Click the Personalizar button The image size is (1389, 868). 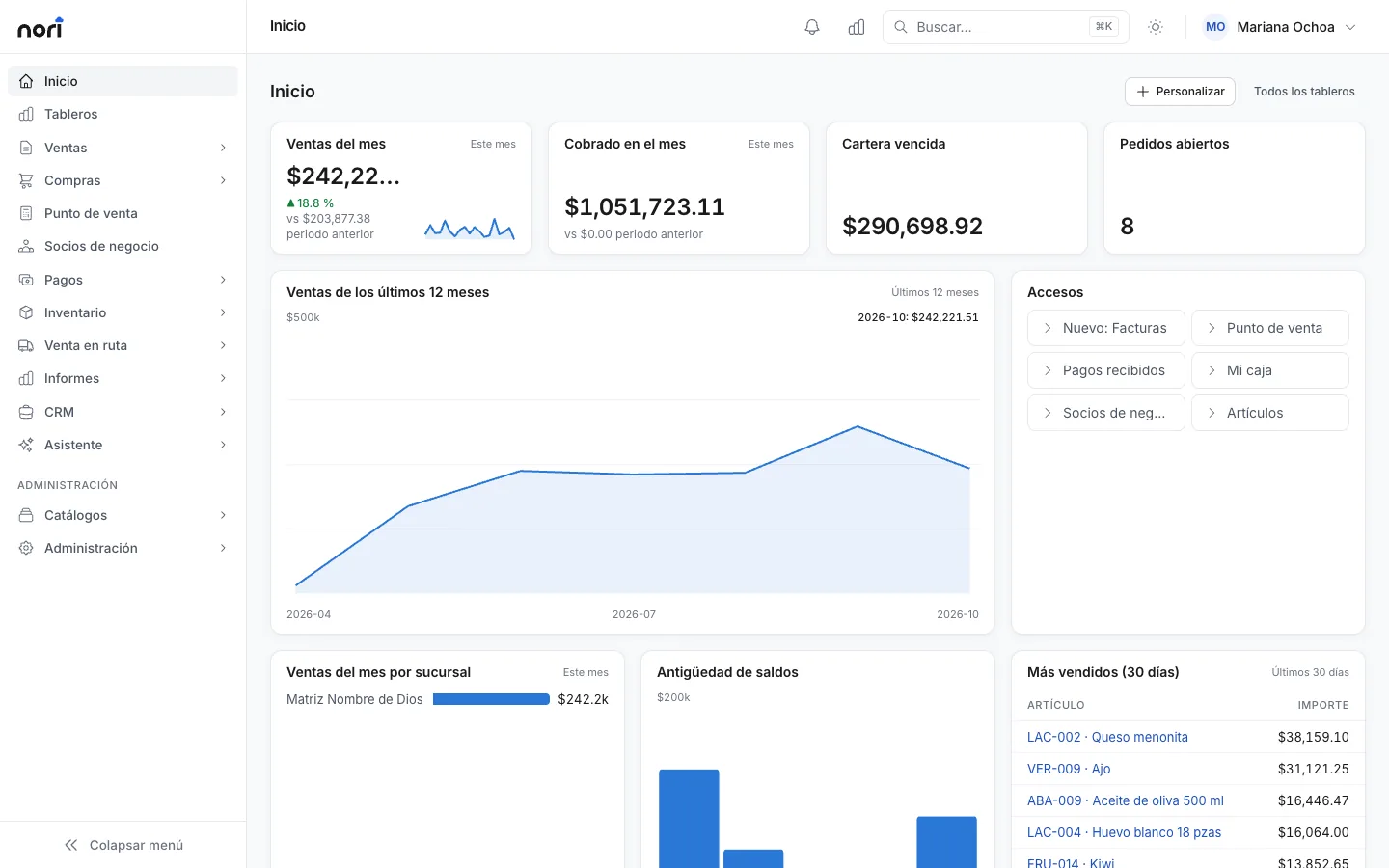click(1180, 92)
